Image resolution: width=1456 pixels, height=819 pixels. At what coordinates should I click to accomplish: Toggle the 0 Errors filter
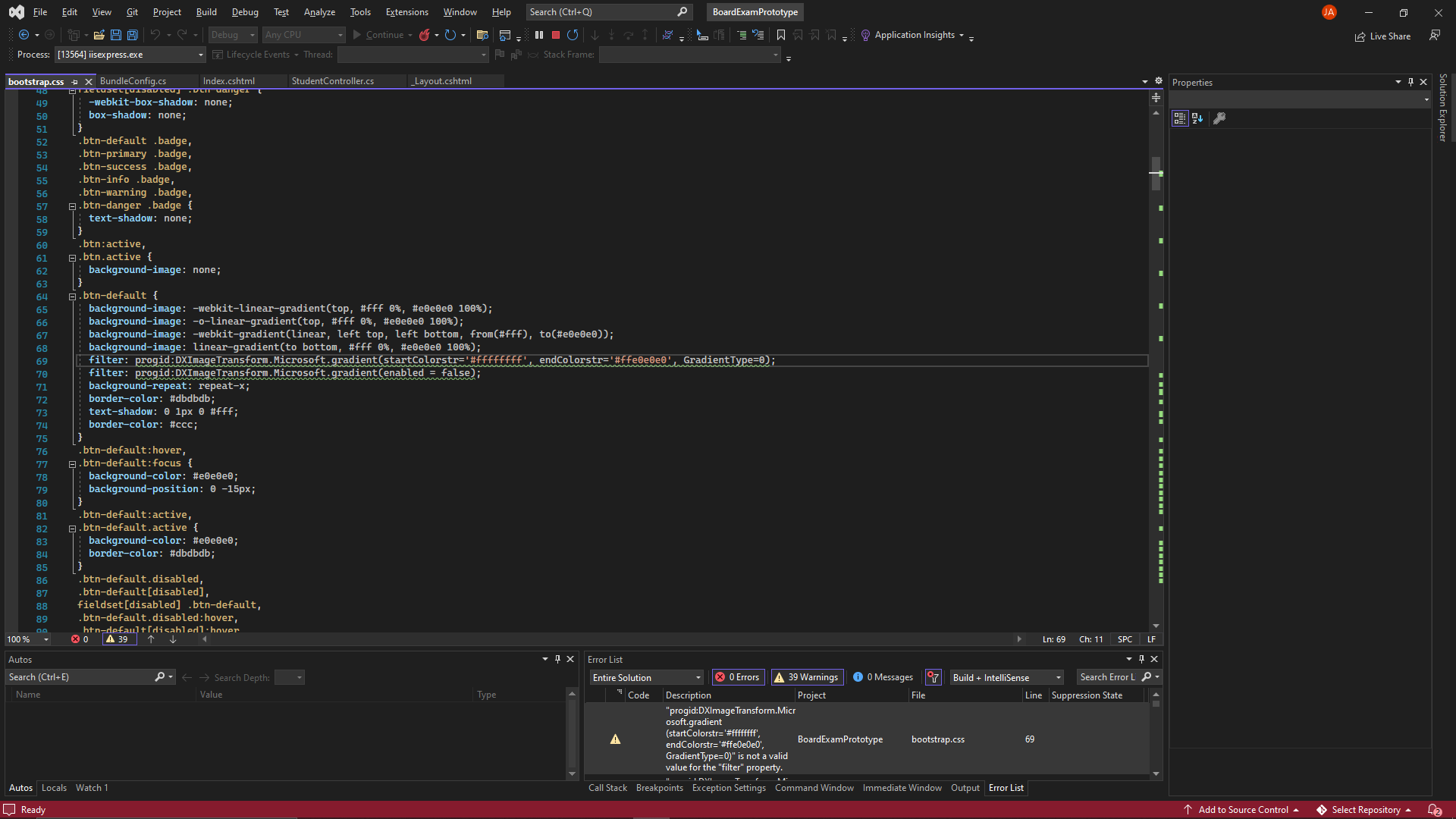tap(737, 677)
